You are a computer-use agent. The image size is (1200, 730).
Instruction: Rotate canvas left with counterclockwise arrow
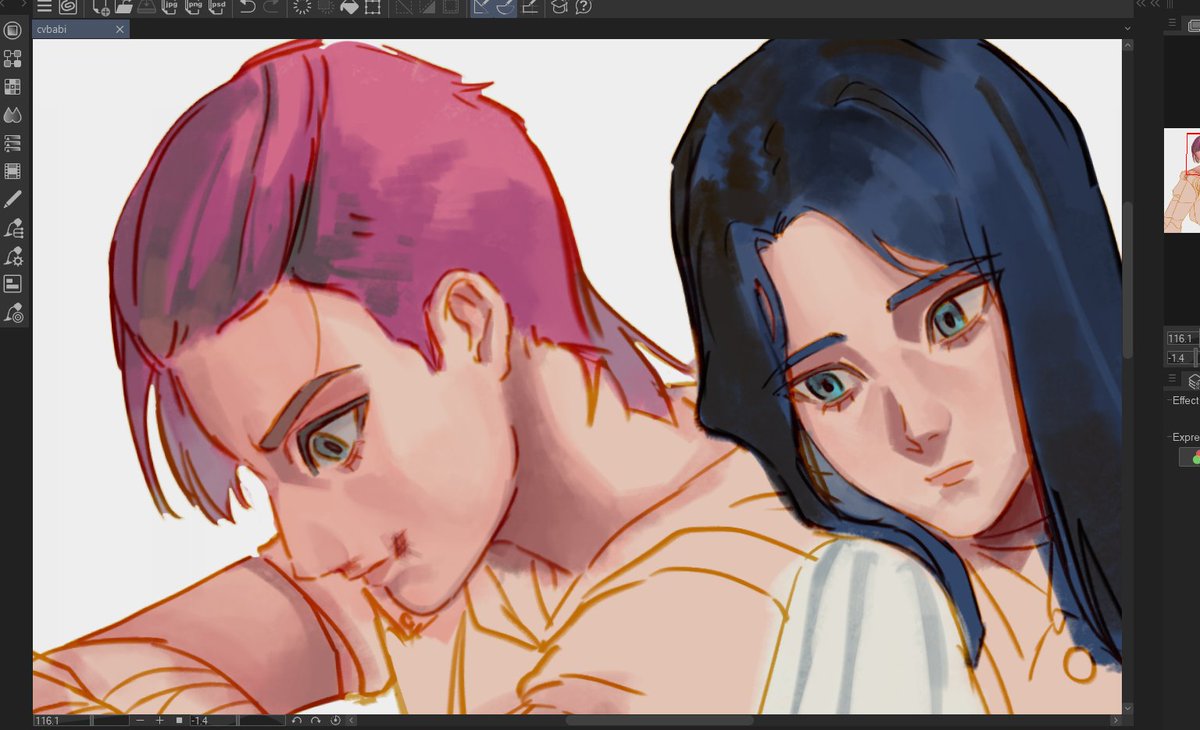(297, 720)
